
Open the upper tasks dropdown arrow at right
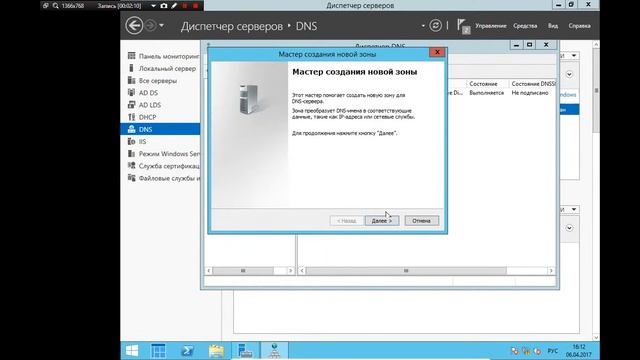pyautogui.click(x=574, y=56)
